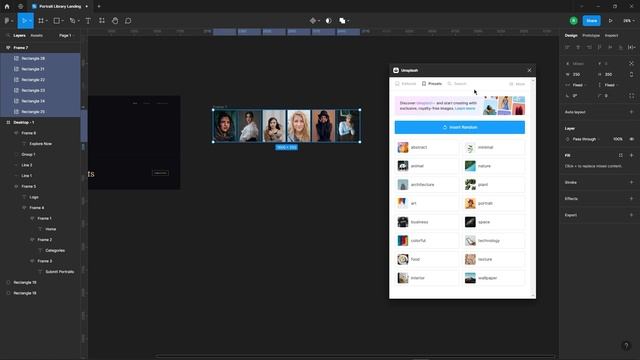The image size is (640, 360).
Task: Open the Unsplash Editorial tab
Action: point(405,84)
